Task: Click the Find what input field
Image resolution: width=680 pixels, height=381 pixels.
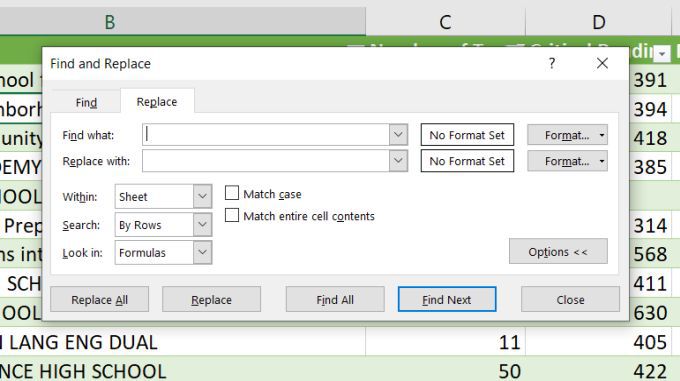Action: click(x=266, y=135)
